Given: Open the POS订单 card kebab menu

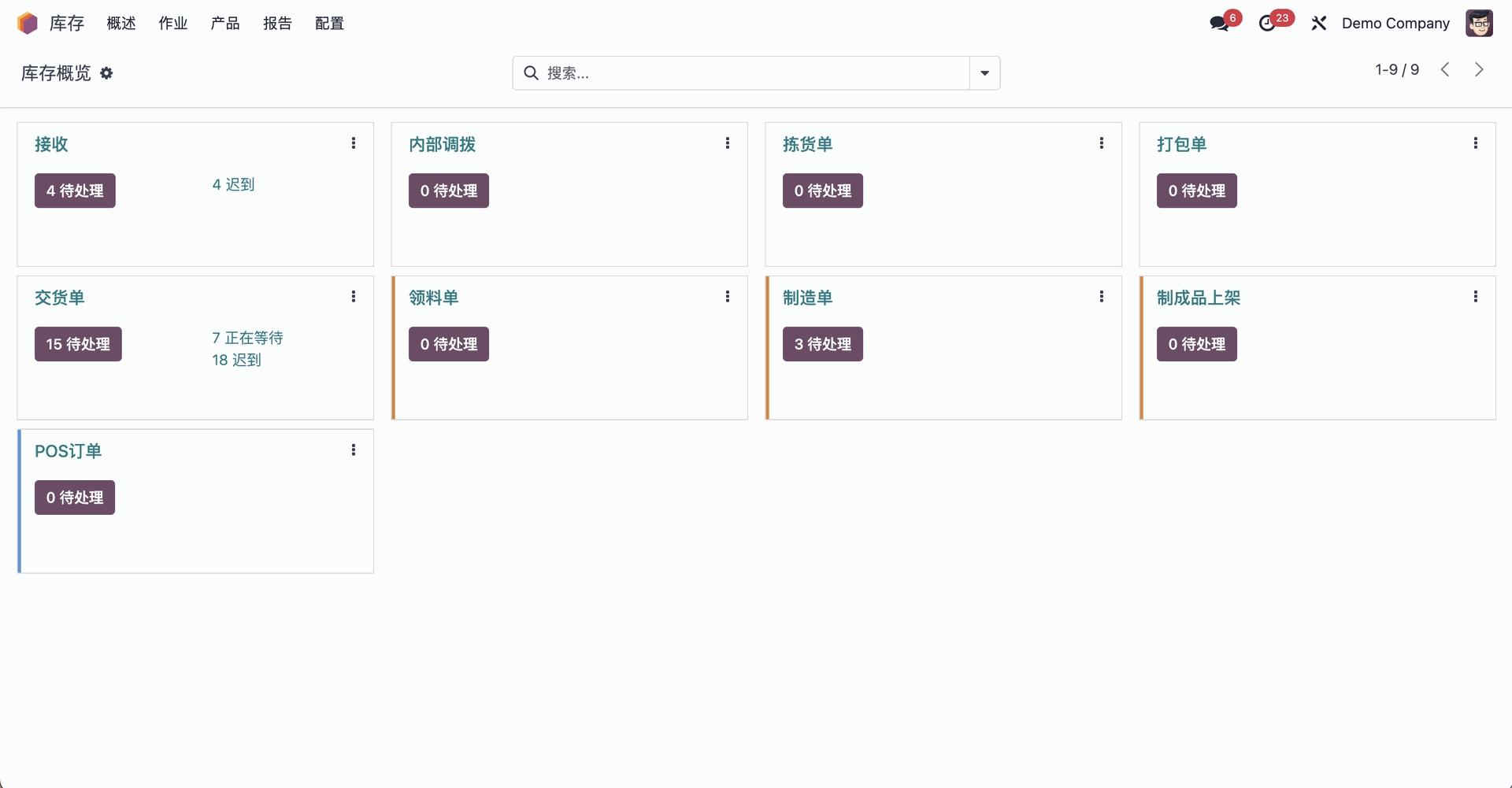Looking at the screenshot, I should click(354, 450).
